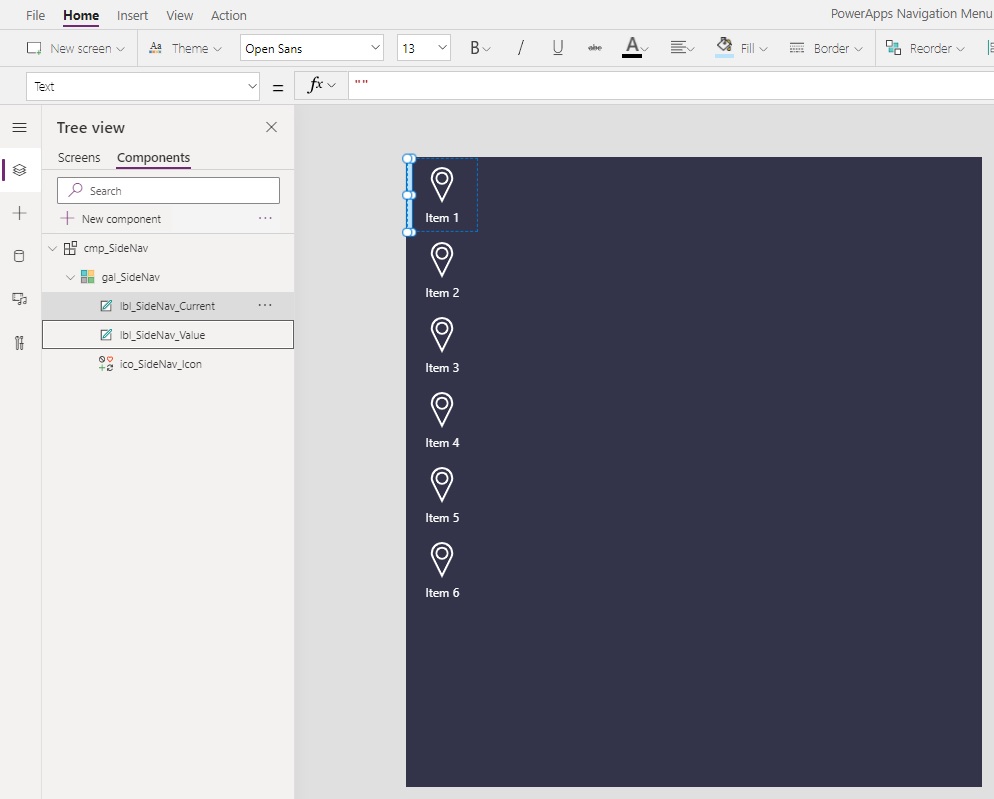The height and width of the screenshot is (799, 994).
Task: Toggle Bold formatting button
Action: point(480,48)
